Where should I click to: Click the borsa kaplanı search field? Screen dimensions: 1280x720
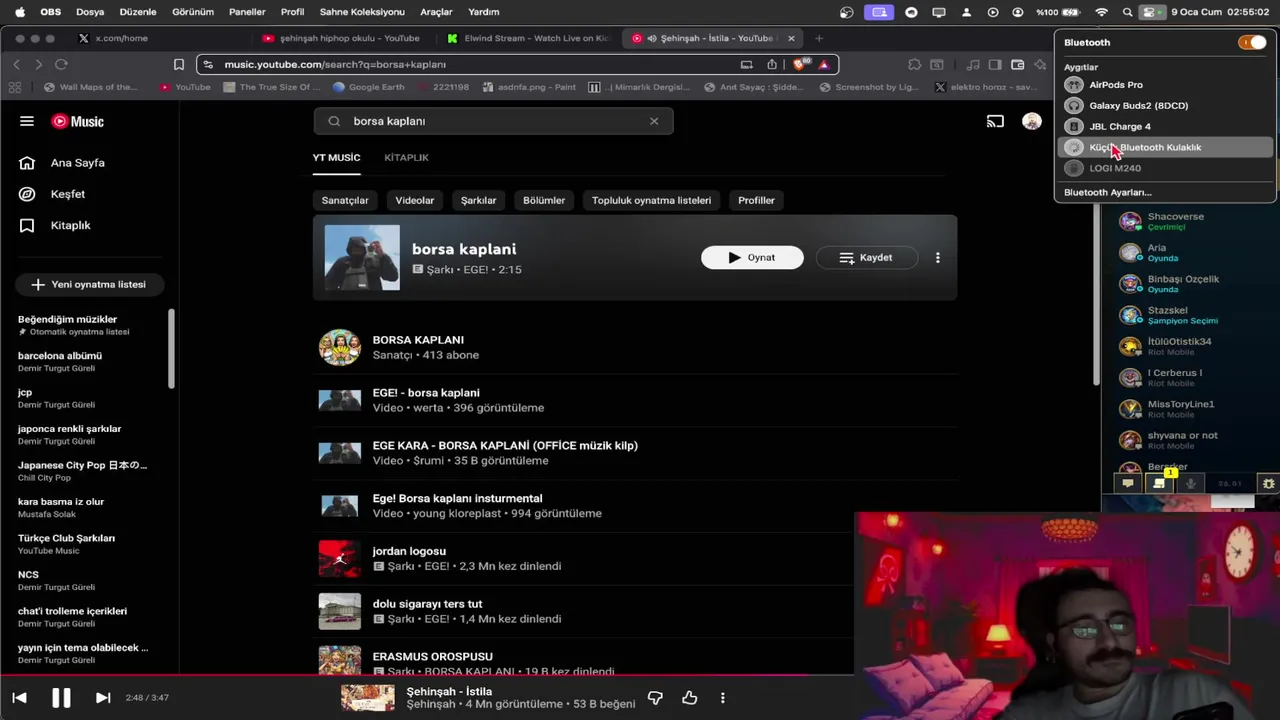493,121
